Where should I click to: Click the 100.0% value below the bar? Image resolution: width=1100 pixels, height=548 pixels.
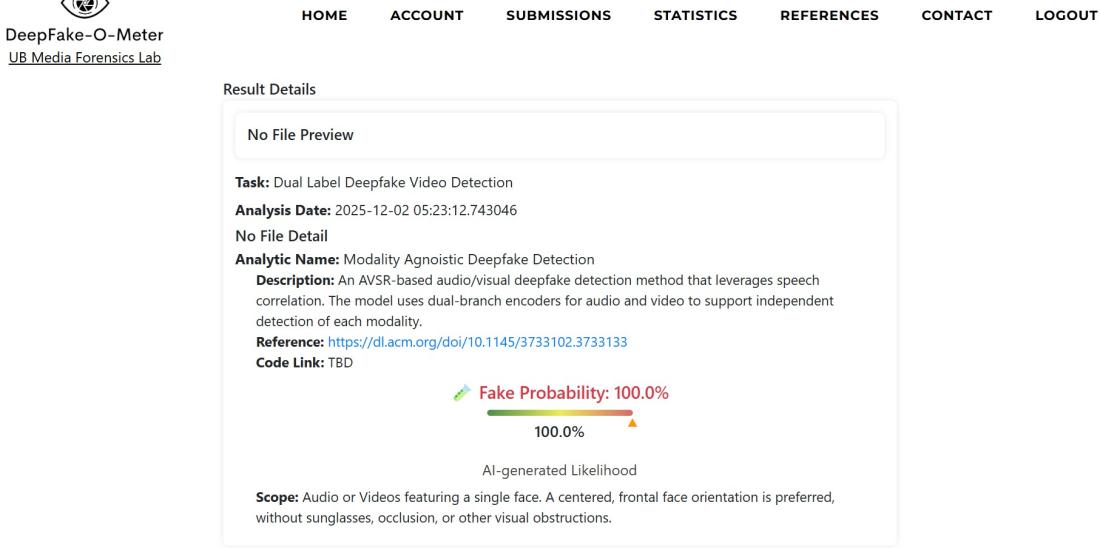point(559,432)
